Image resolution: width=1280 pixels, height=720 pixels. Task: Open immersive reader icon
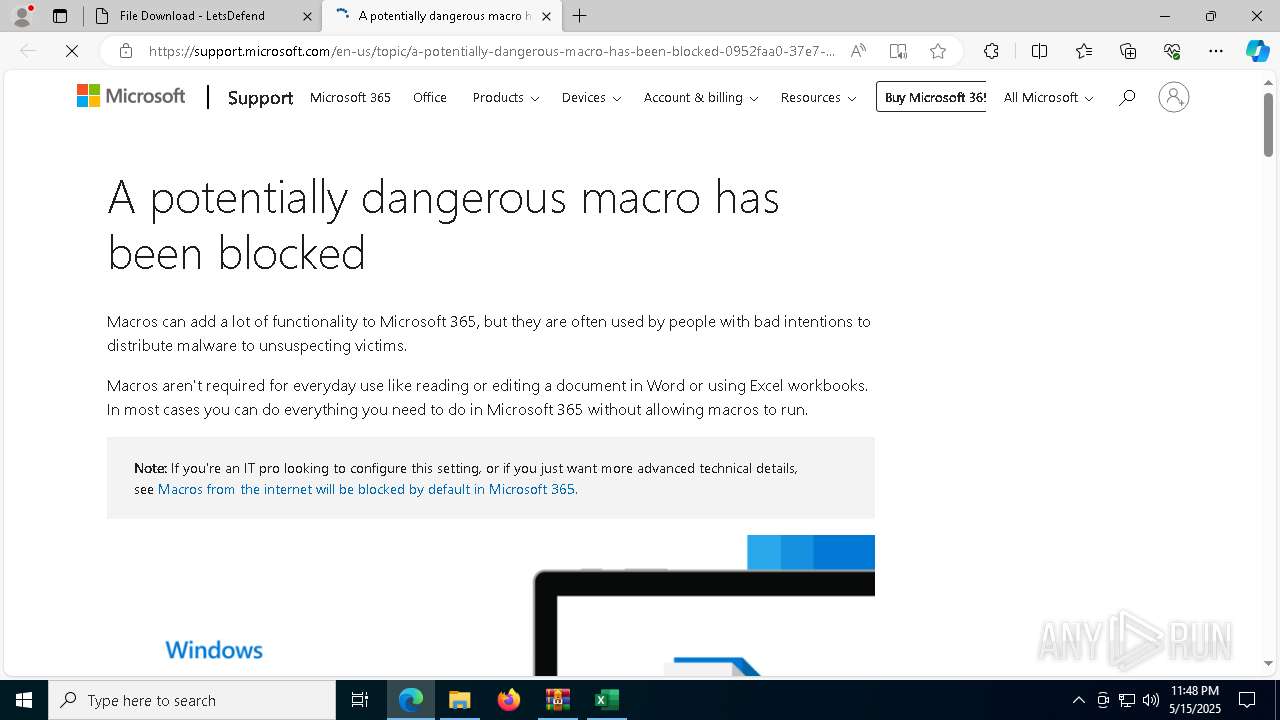(x=898, y=51)
